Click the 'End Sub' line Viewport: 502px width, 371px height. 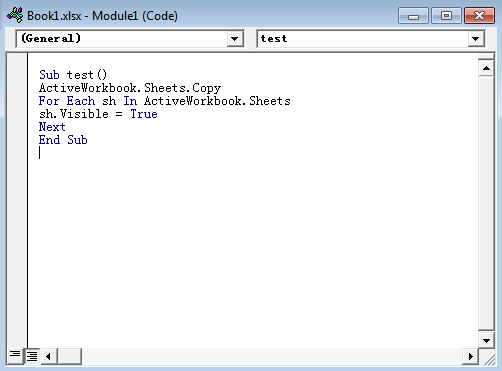tap(63, 140)
